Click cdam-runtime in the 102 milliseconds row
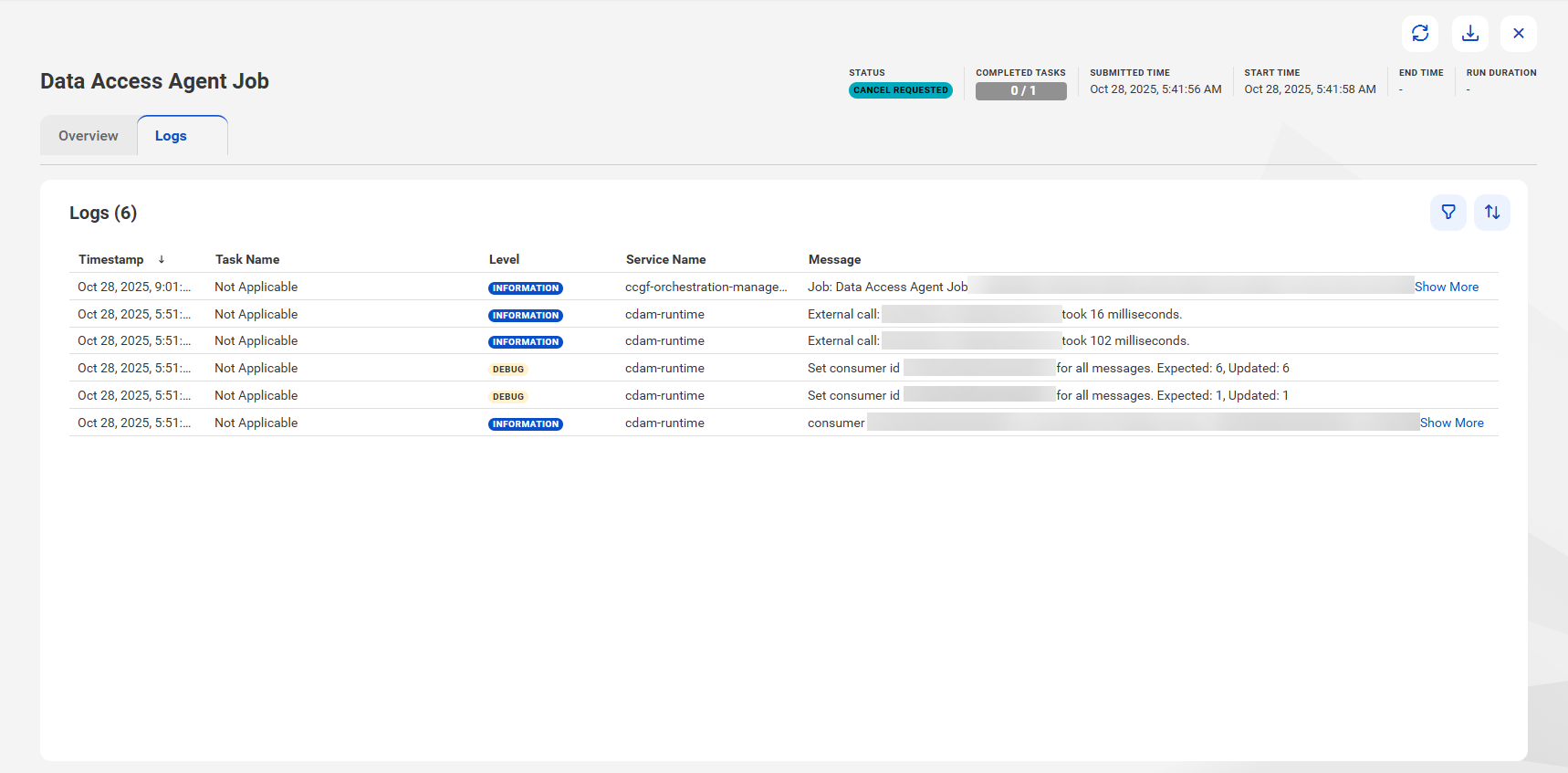The height and width of the screenshot is (773, 1568). coord(664,340)
